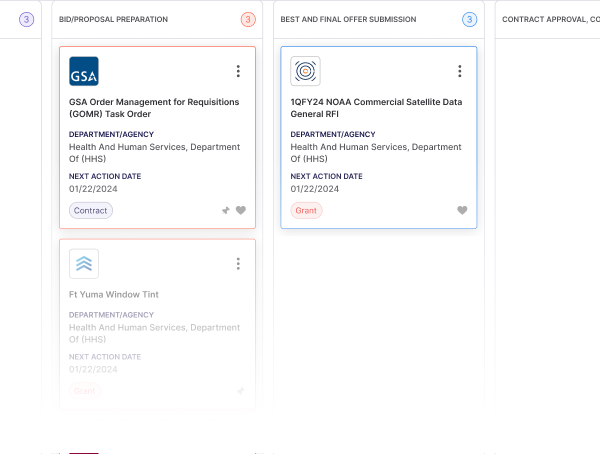Click the GSA card's 01/22/2024 next action date
The width and height of the screenshot is (600, 454).
[93, 189]
